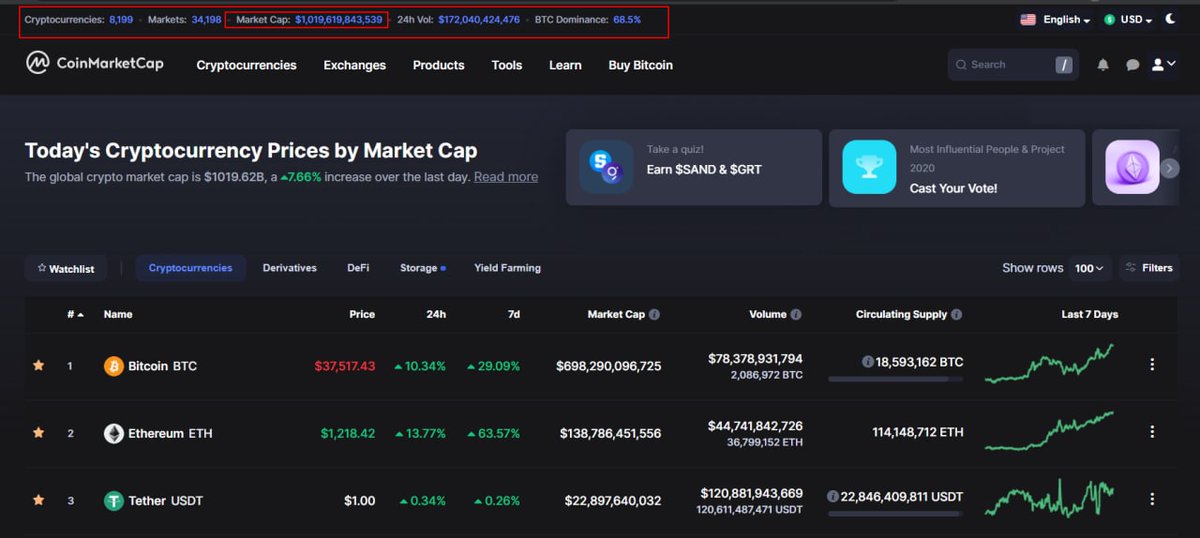Click the BTC Dominance 68.5% value
1200x538 pixels.
(x=627, y=19)
